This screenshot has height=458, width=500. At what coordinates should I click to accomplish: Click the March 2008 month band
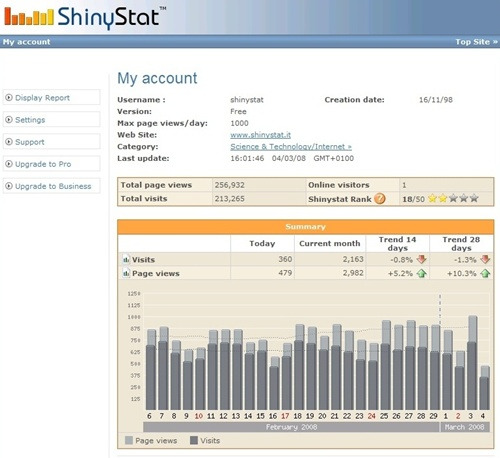(465, 427)
